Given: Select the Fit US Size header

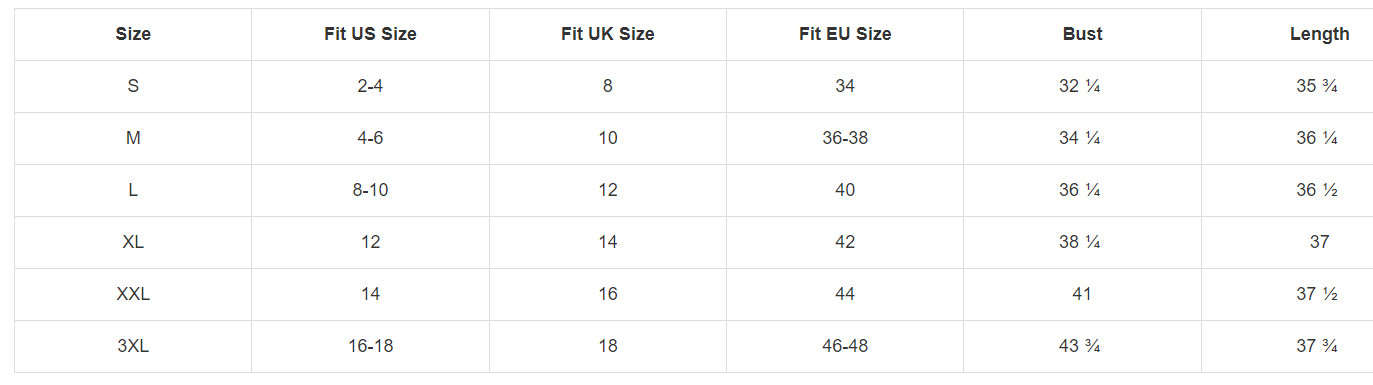Looking at the screenshot, I should 370,34.
